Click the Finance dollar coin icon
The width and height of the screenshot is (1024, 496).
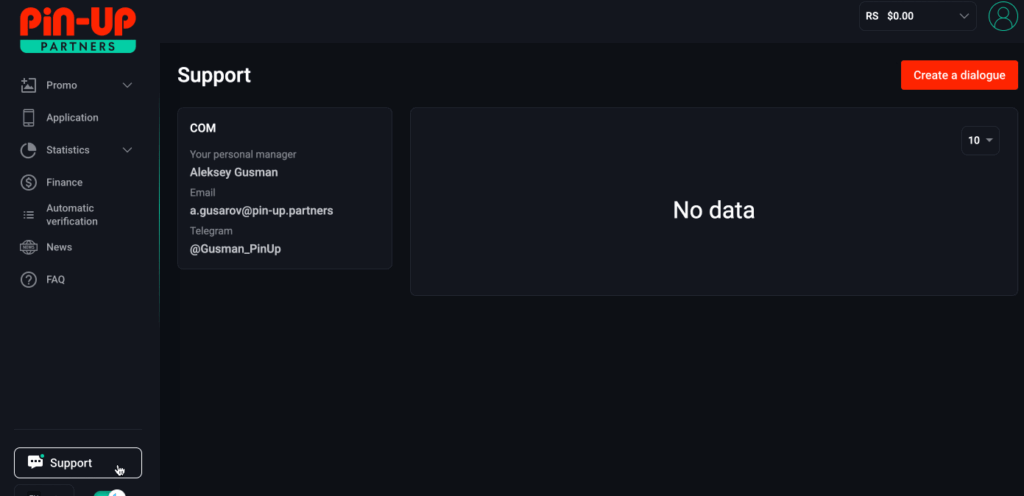[x=28, y=183]
